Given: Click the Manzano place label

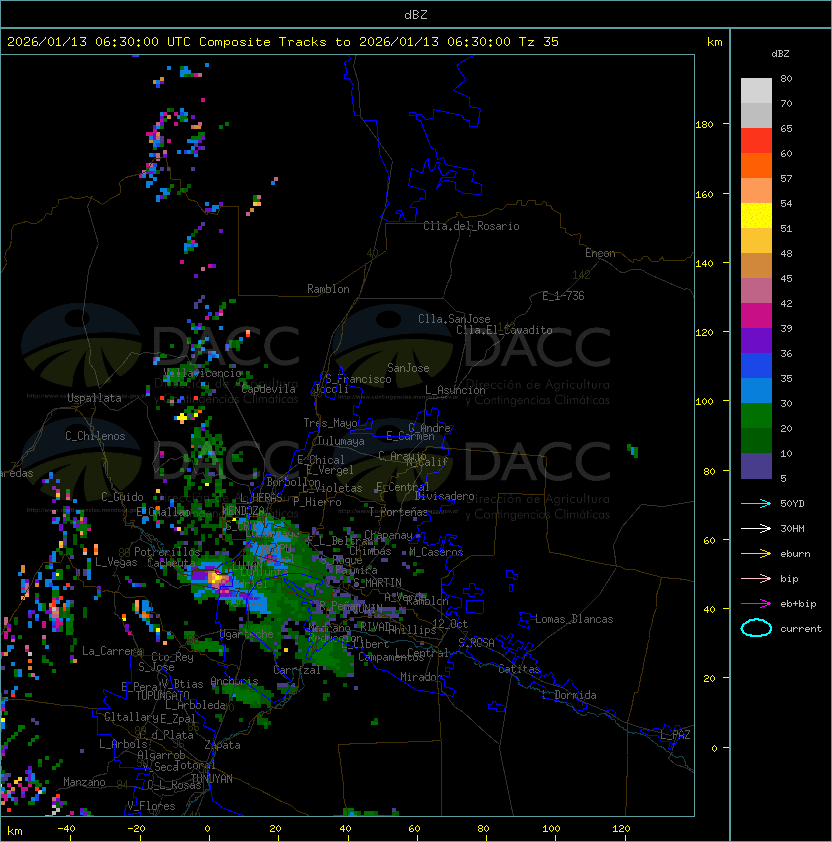Looking at the screenshot, I should tap(84, 782).
